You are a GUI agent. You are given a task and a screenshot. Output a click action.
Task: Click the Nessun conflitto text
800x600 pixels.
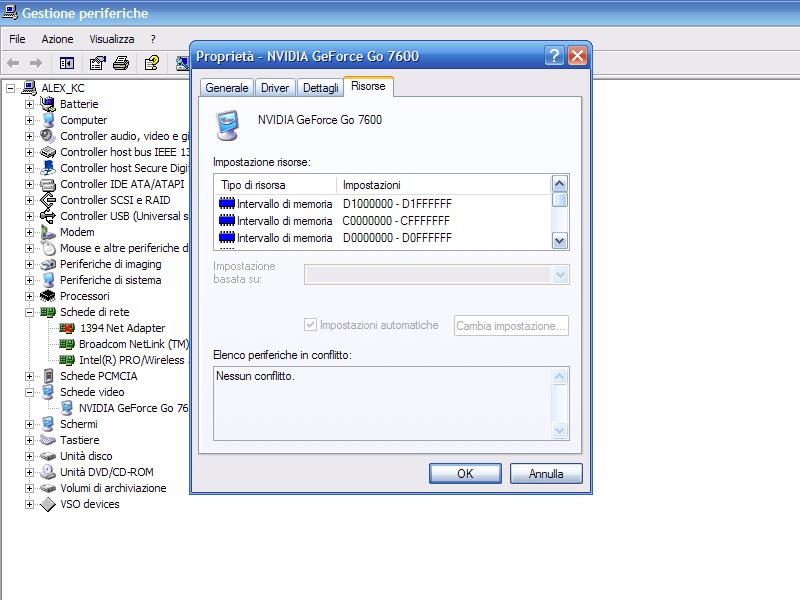[255, 376]
